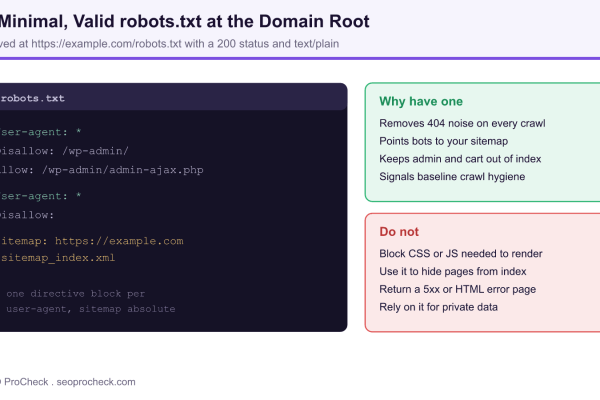Click the first 'User-agent: *' line
Screen dimensions: 600x400
click(x=41, y=132)
